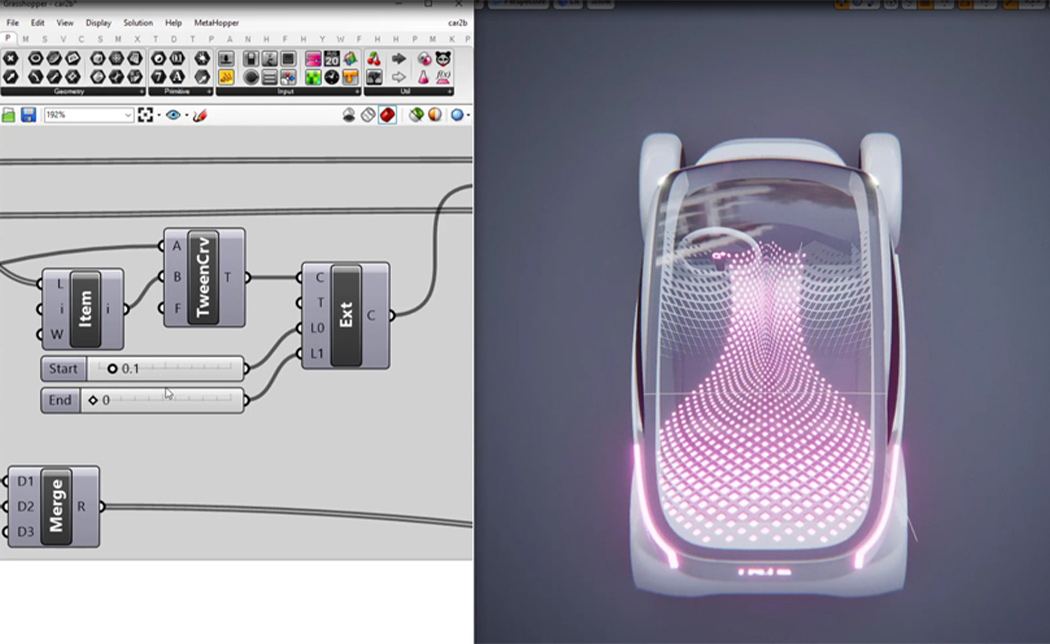1050x644 pixels.
Task: Save the definition with the blue disk icon
Action: (x=29, y=114)
